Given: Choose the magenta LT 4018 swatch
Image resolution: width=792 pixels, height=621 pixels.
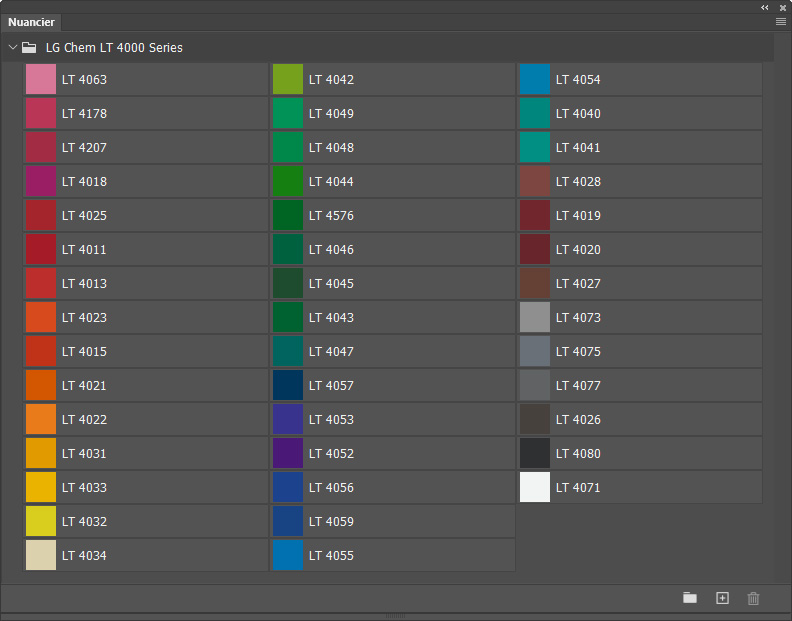Looking at the screenshot, I should [x=41, y=181].
